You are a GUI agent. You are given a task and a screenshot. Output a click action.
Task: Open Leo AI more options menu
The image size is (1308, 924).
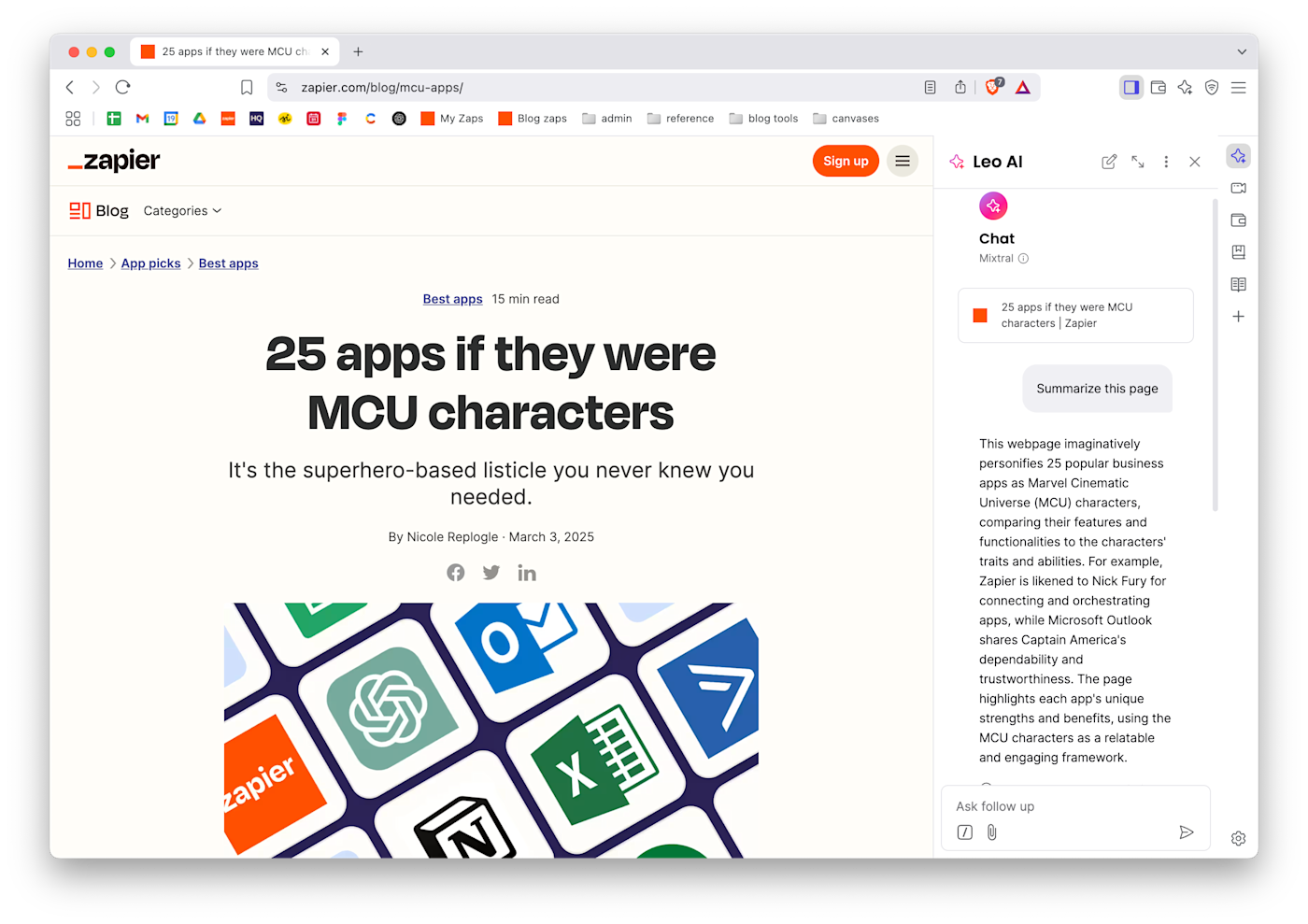pyautogui.click(x=1166, y=162)
